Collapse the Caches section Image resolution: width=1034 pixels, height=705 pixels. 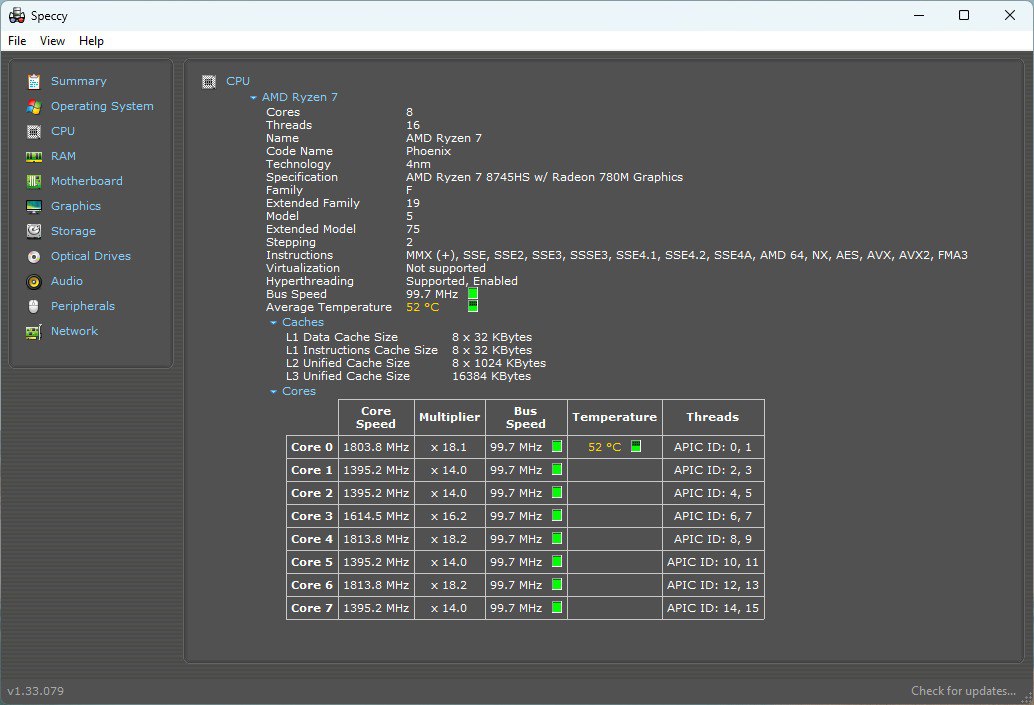pyautogui.click(x=274, y=322)
